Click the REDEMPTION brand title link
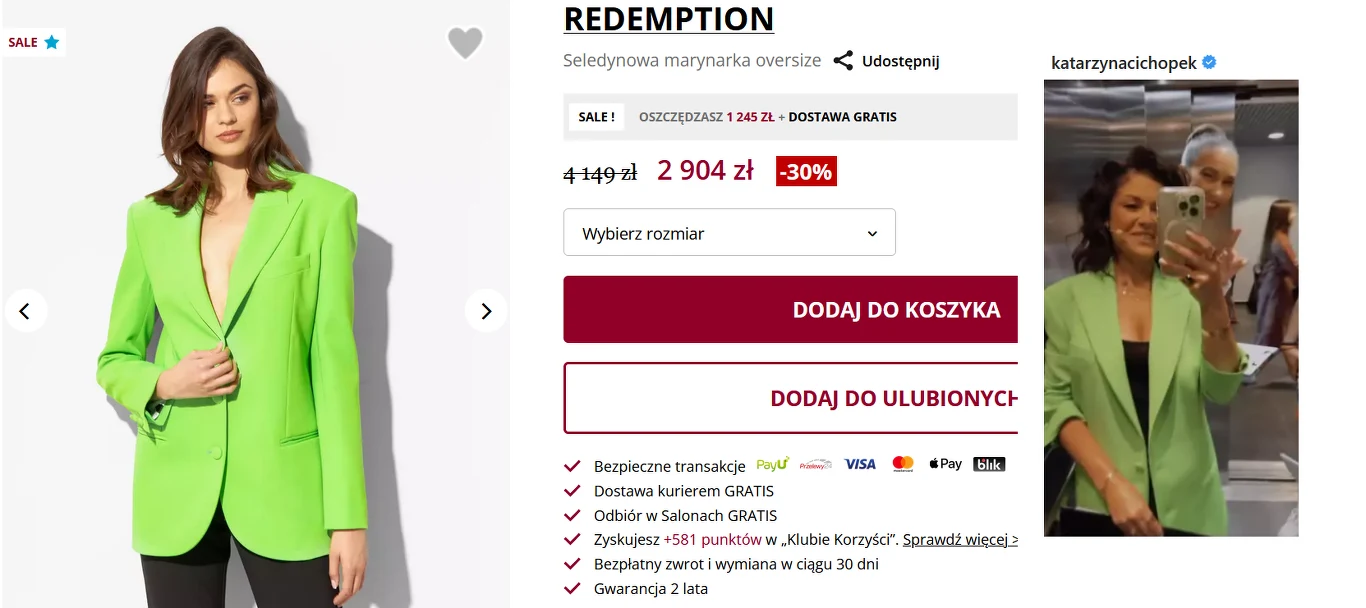Viewport: 1366px width, 608px height. pyautogui.click(x=668, y=18)
